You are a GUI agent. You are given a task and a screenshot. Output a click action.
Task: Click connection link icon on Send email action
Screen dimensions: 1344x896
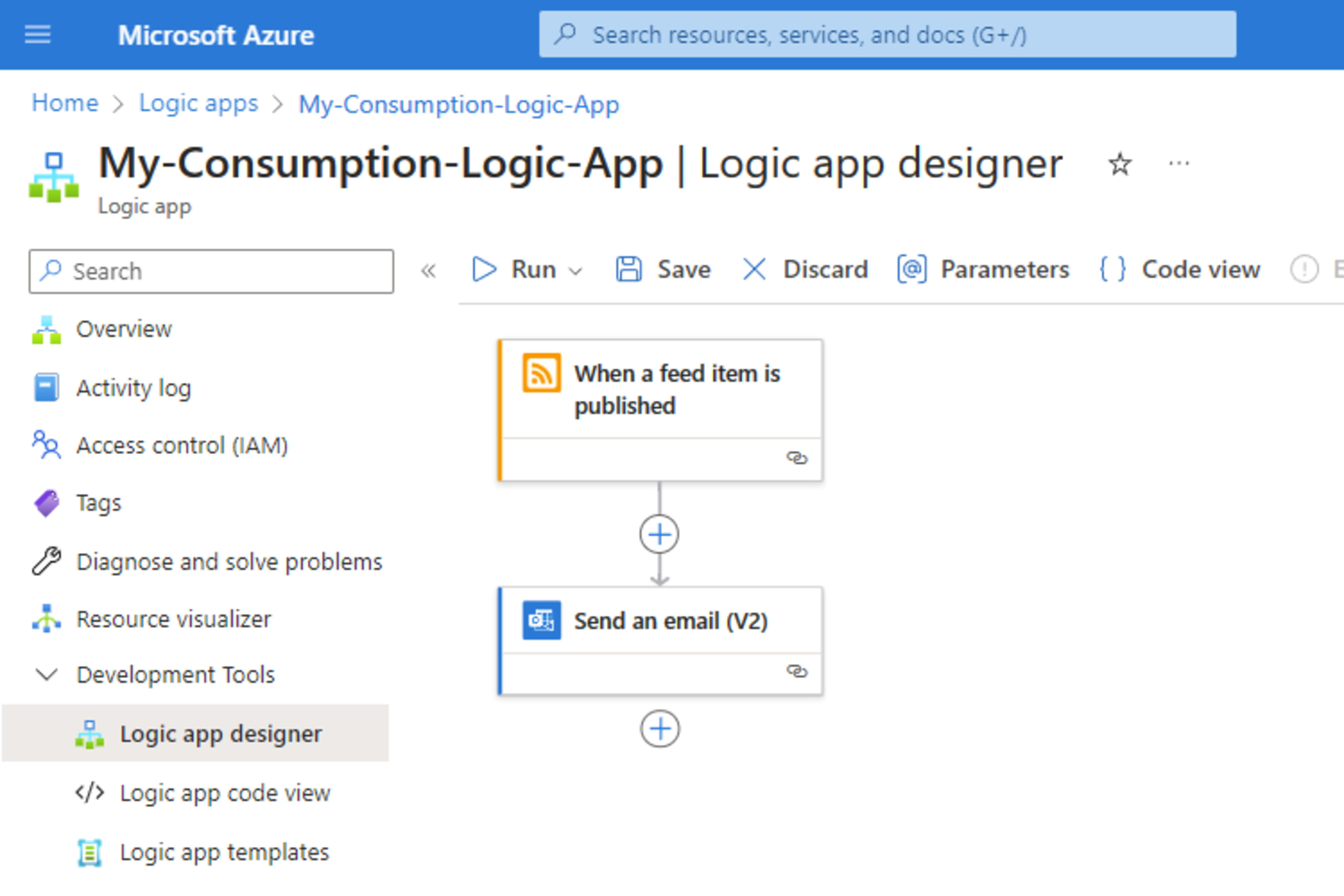click(x=797, y=671)
